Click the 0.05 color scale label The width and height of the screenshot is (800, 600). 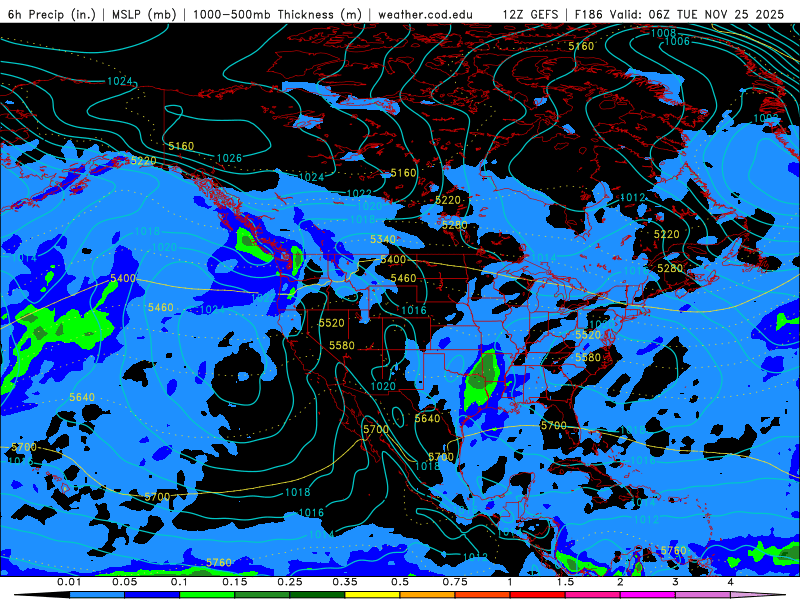tap(124, 582)
